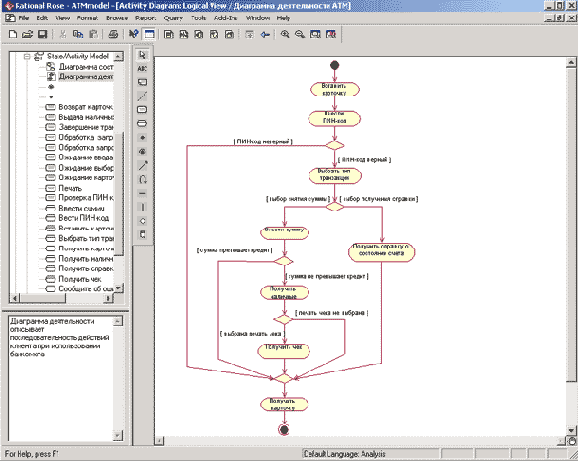Select Печать item in browser tree
The width and height of the screenshot is (578, 461).
pyautogui.click(x=70, y=188)
